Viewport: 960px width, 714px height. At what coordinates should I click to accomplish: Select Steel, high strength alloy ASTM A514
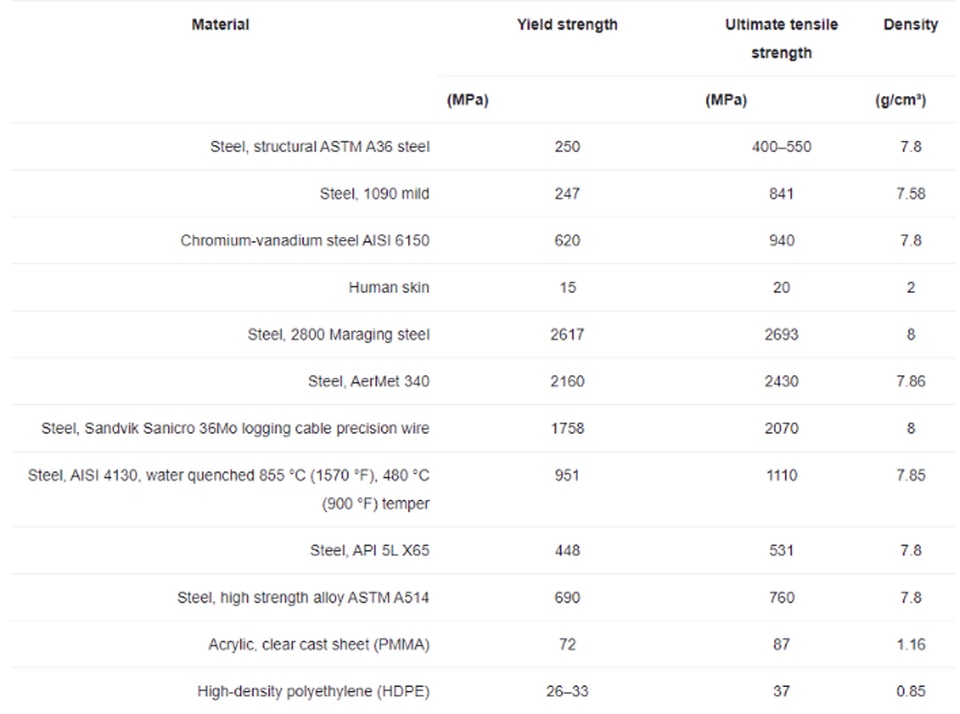click(303, 598)
